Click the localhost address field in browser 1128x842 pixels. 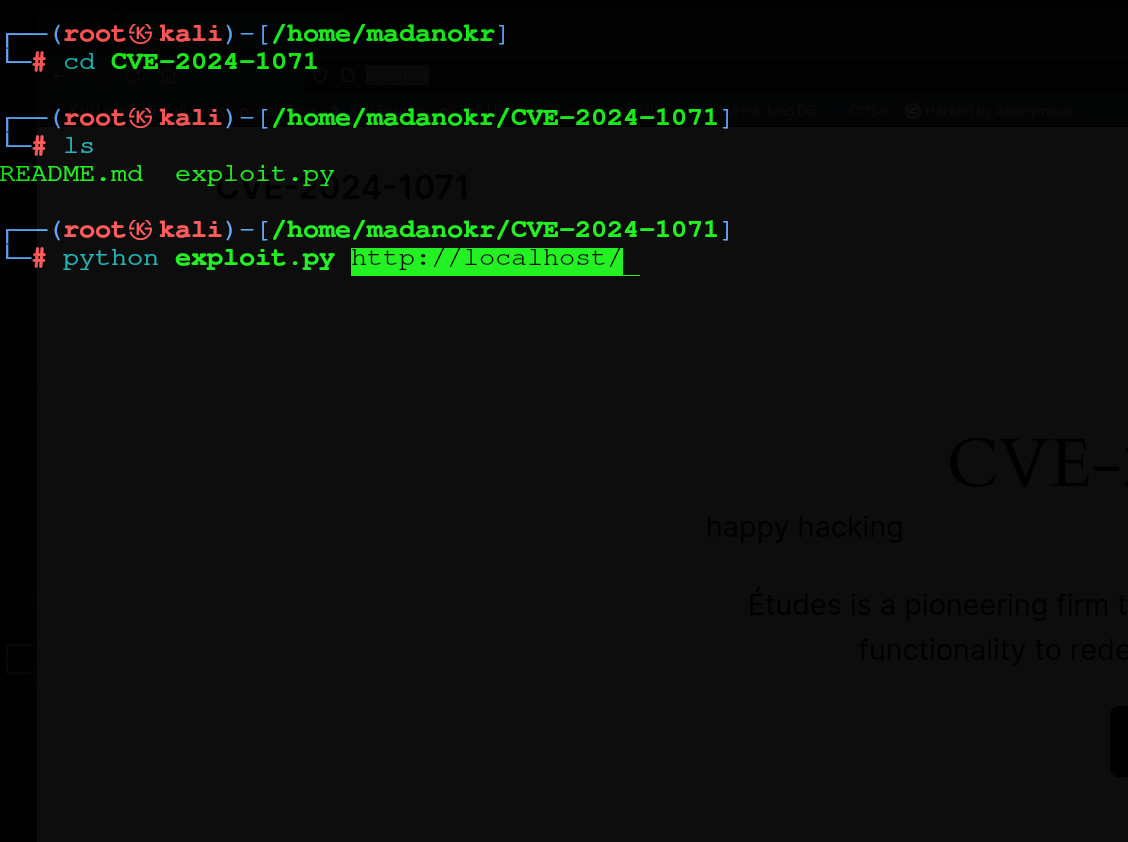pyautogui.click(x=397, y=76)
